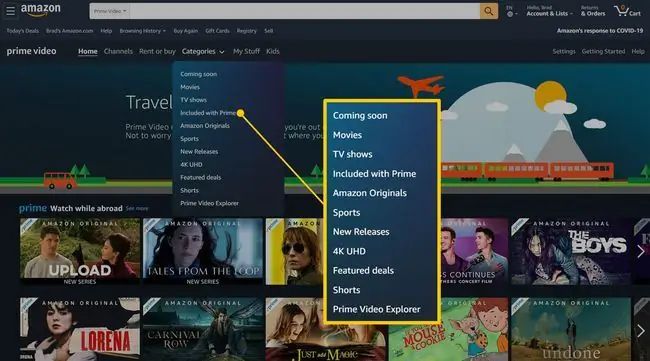Select Included with Prime in categories menu
This screenshot has width=650, height=361.
tap(208, 113)
